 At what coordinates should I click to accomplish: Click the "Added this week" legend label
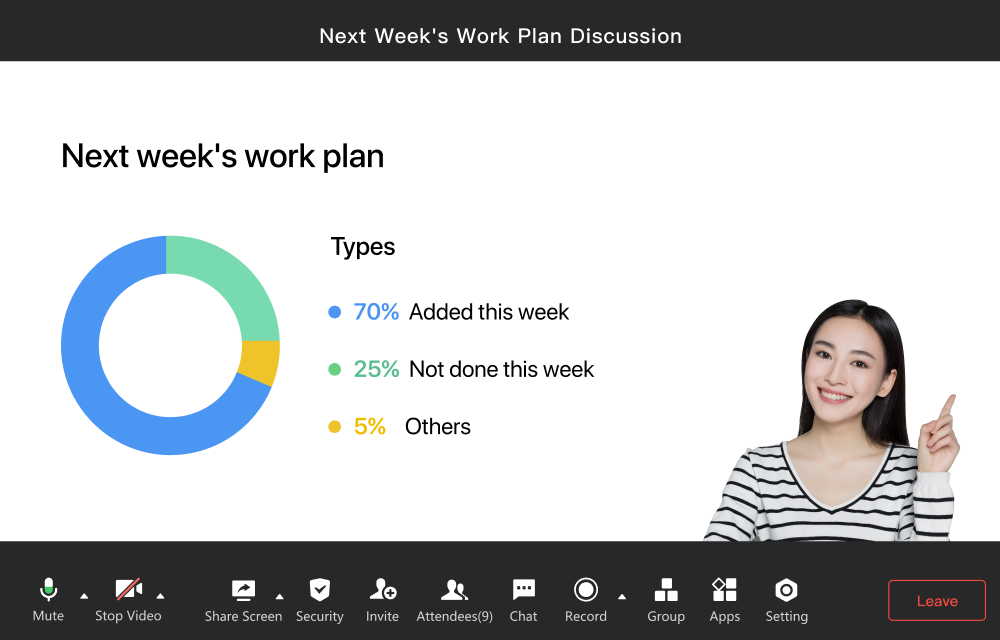(489, 312)
